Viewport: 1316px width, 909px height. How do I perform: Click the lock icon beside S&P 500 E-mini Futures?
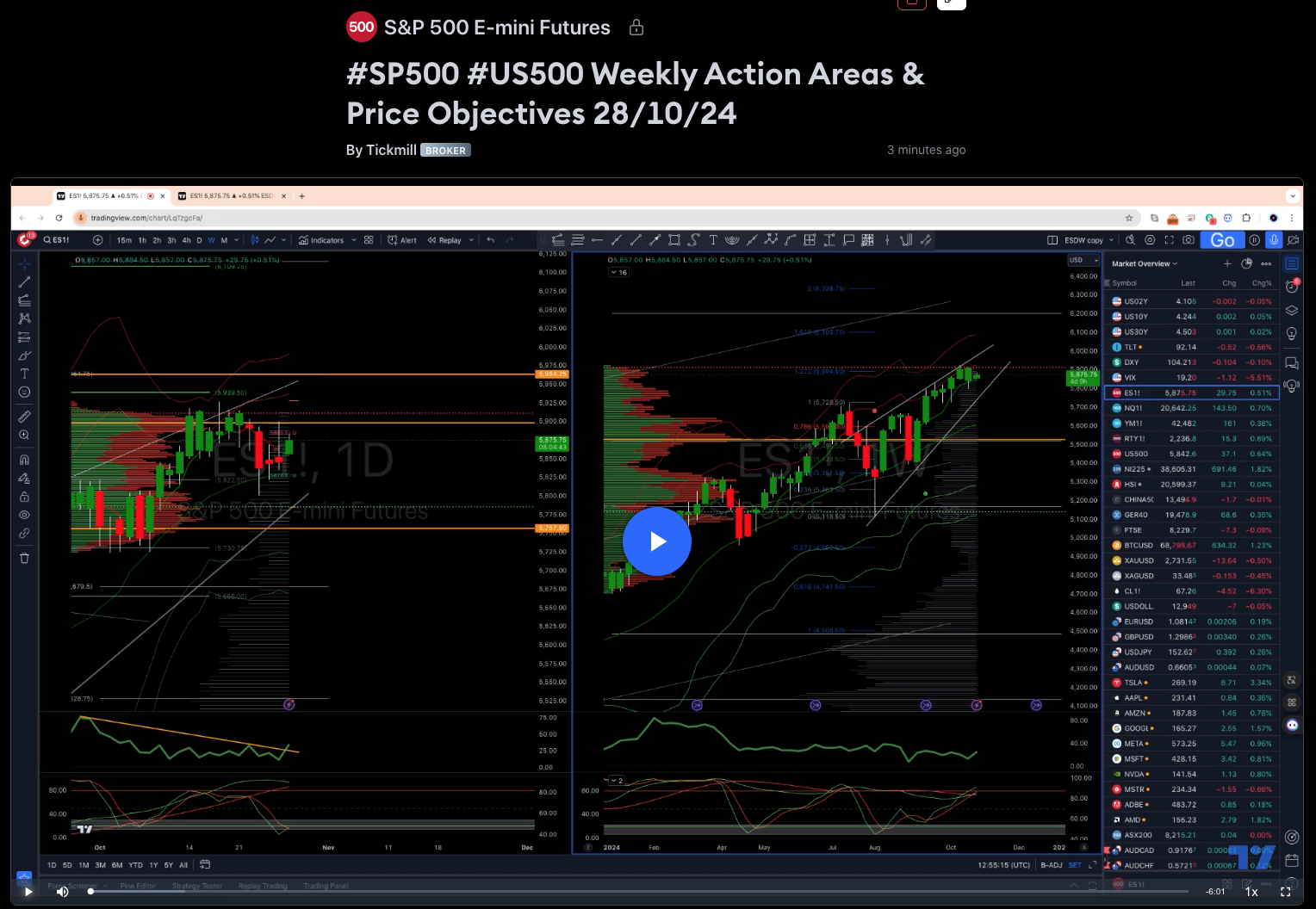(636, 28)
